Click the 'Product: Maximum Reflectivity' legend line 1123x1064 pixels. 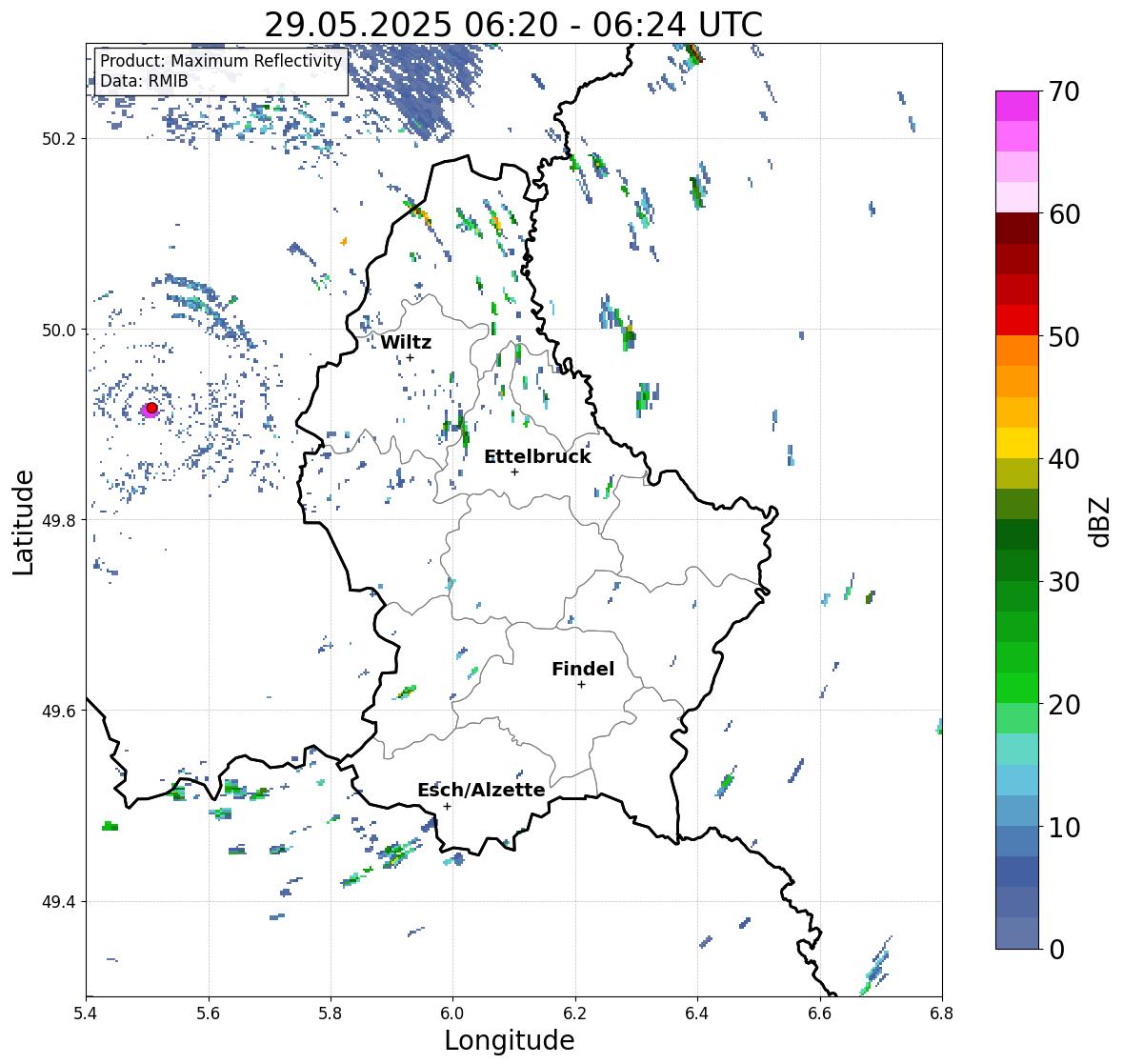tap(221, 61)
